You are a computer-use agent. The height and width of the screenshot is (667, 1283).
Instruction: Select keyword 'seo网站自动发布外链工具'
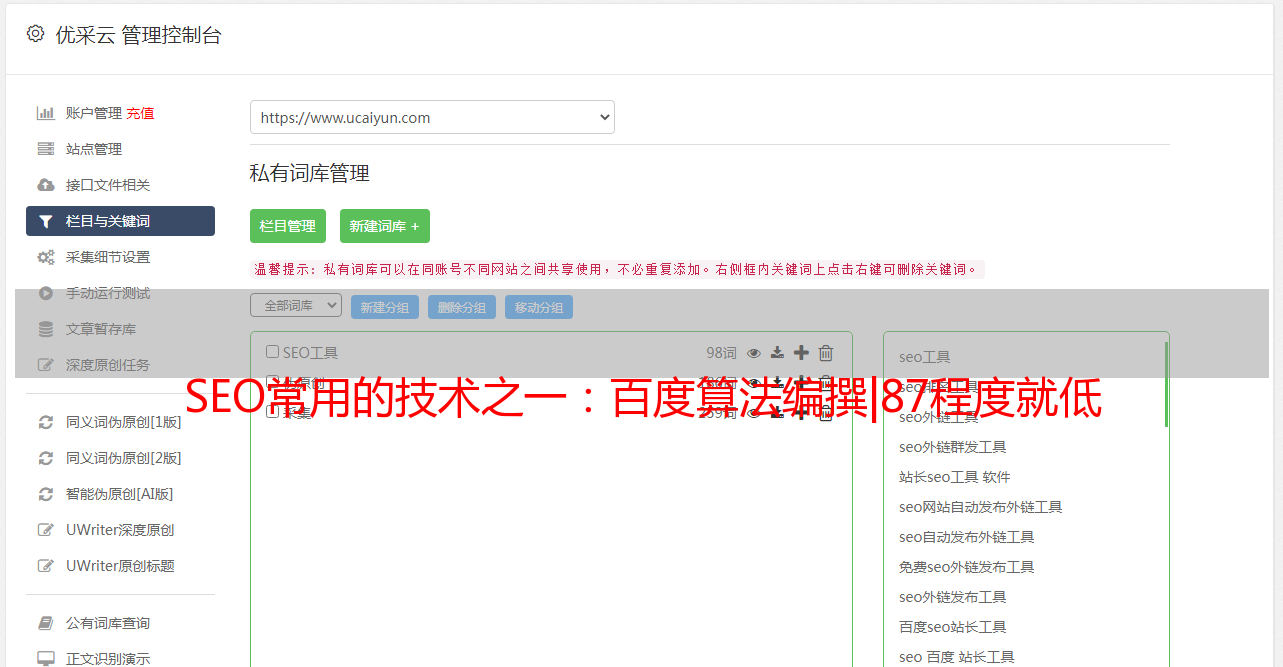(x=981, y=507)
